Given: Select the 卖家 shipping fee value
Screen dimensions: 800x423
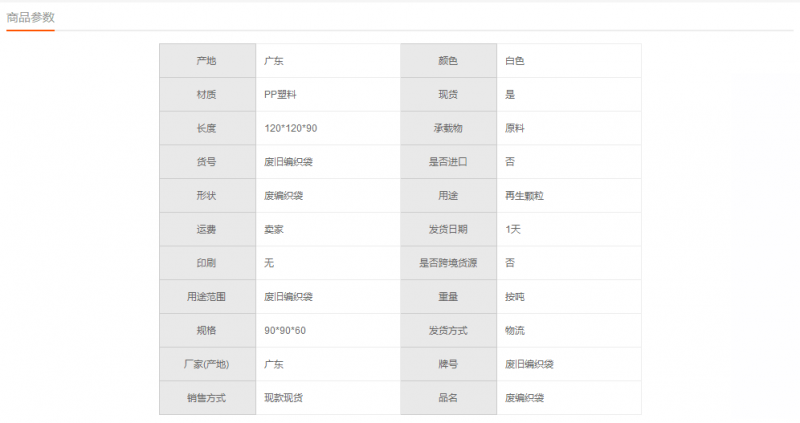Looking at the screenshot, I should (x=274, y=230).
